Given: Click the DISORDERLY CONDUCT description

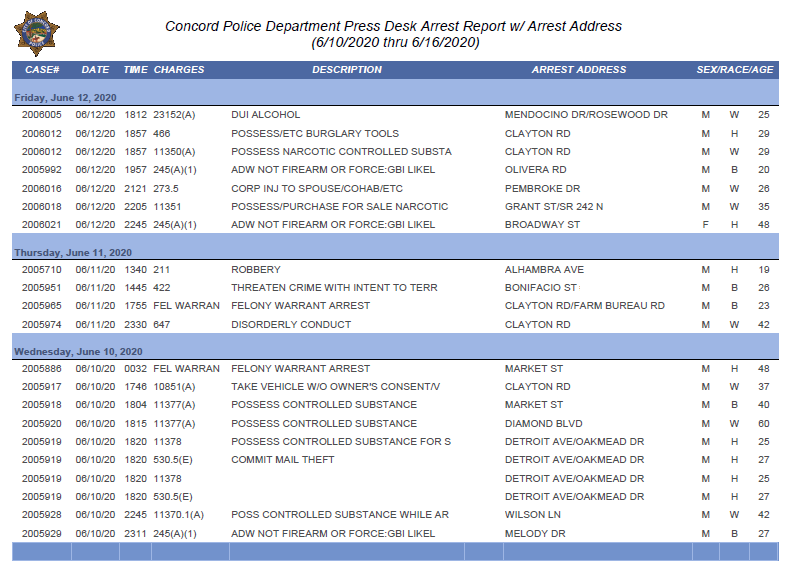Looking at the screenshot, I should click(x=291, y=325).
